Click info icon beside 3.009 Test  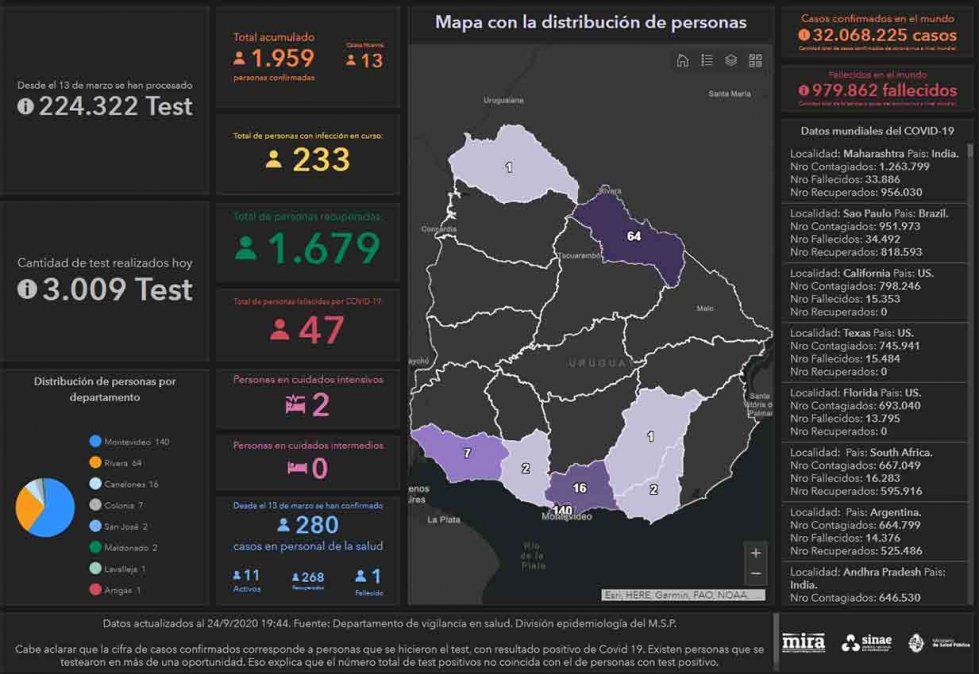point(27,289)
